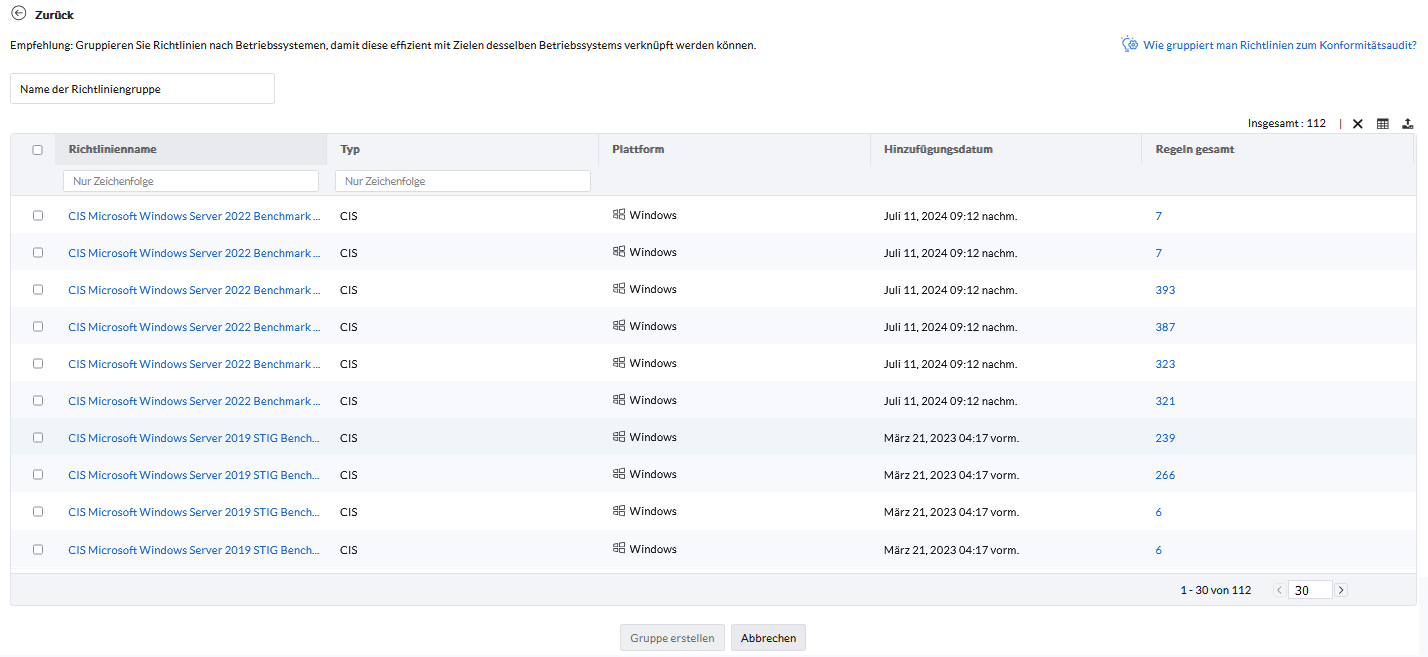The height and width of the screenshot is (657, 1428).
Task: Check the row with 321 rules
Action: (x=38, y=400)
